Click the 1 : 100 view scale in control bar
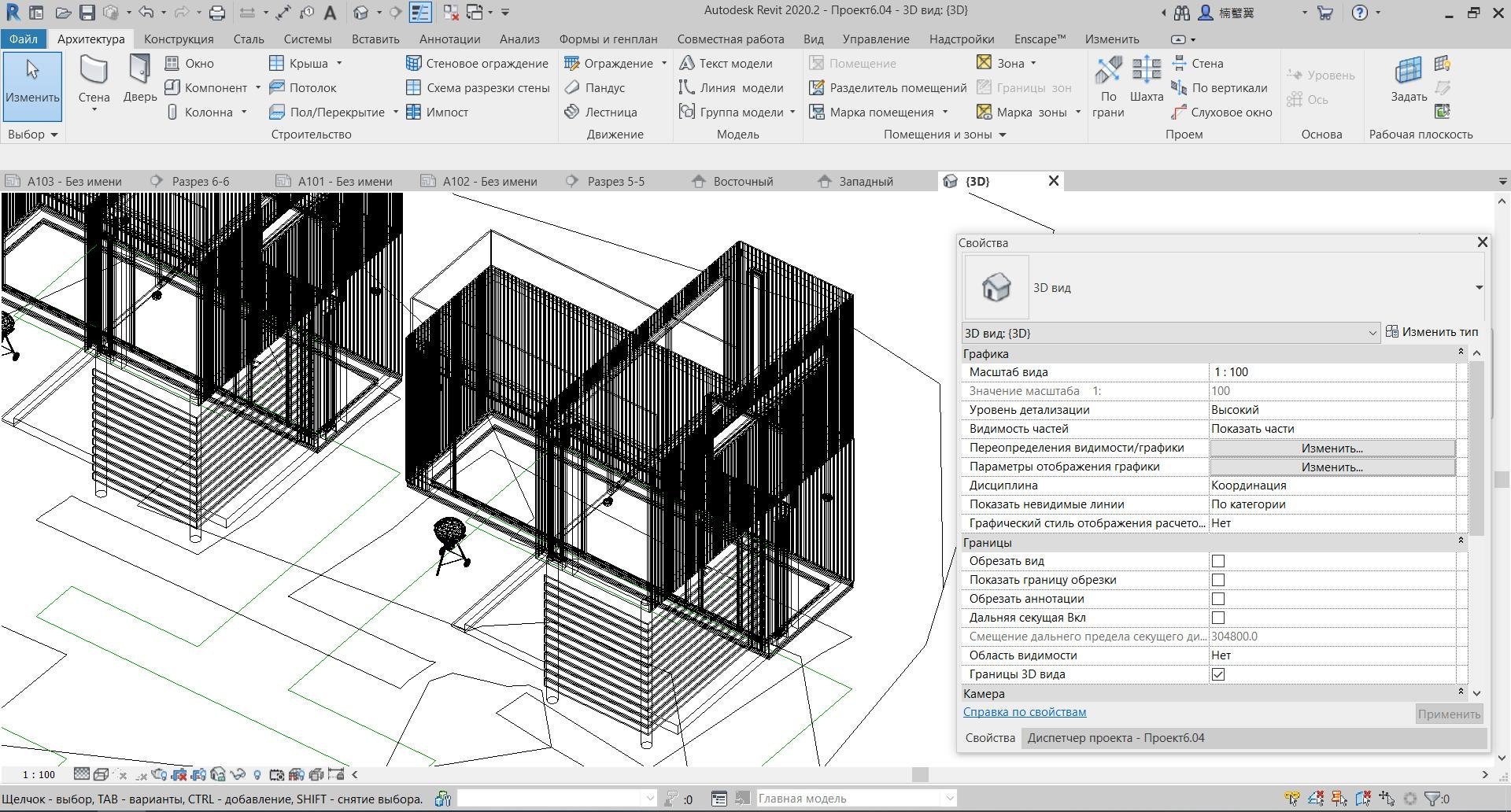This screenshot has height=812, width=1511. pyautogui.click(x=39, y=775)
